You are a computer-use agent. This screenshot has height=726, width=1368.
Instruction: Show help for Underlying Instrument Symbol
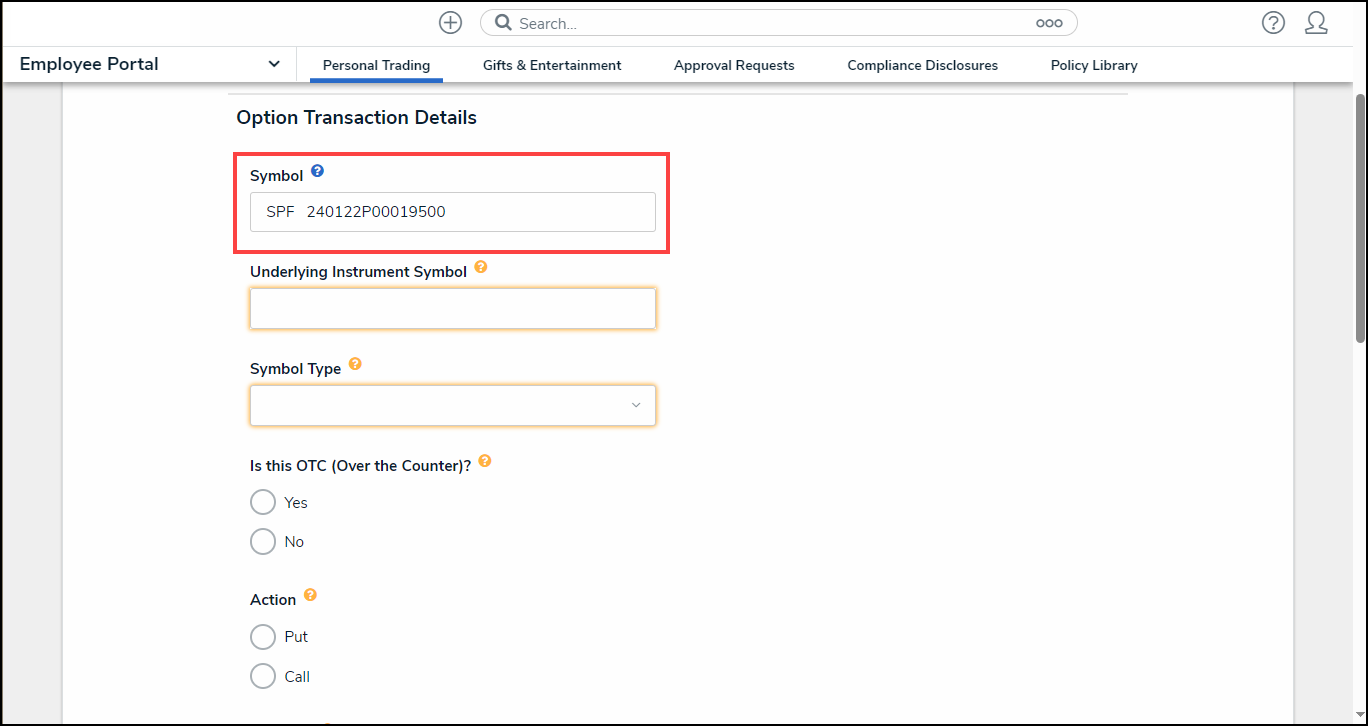[481, 268]
